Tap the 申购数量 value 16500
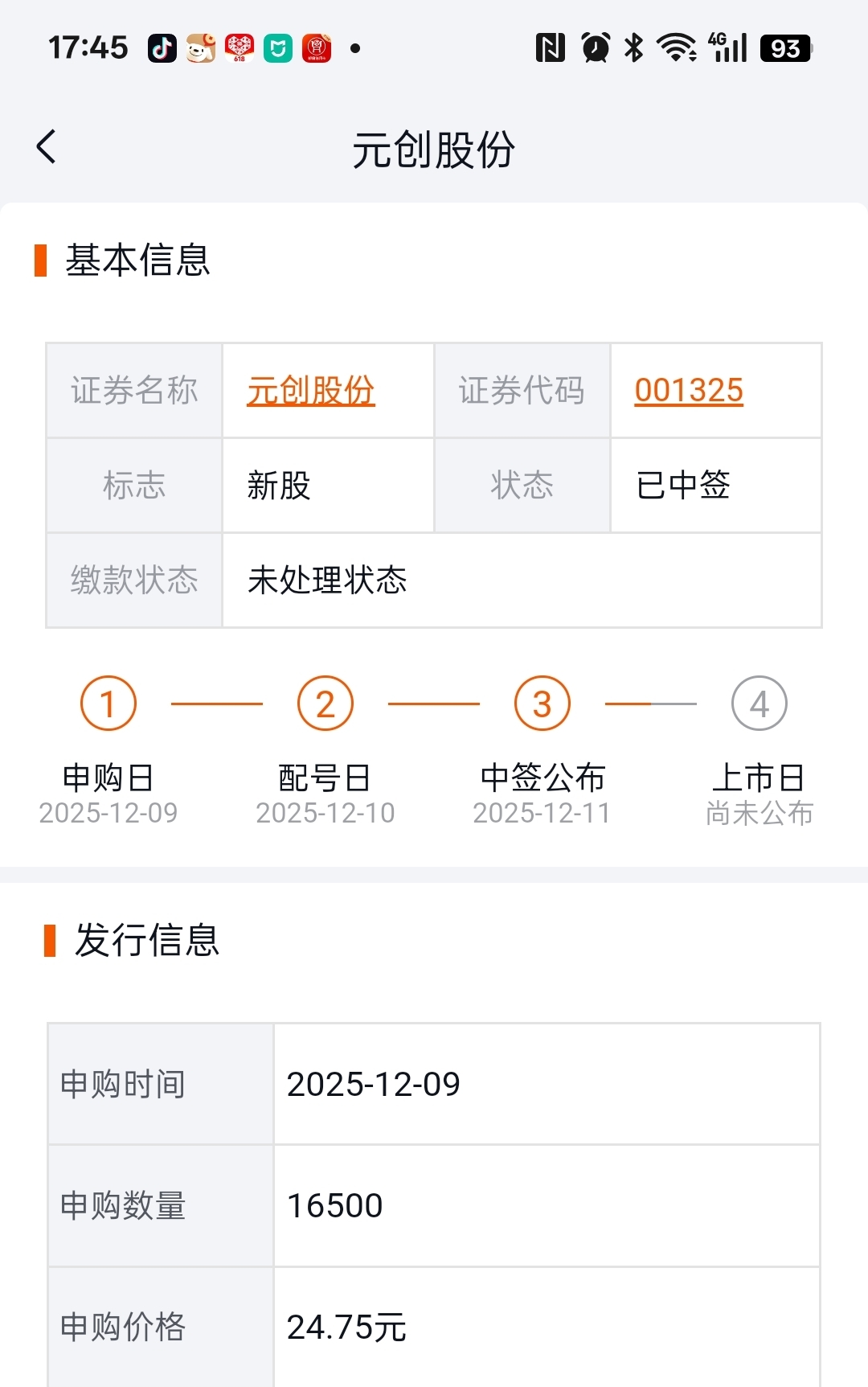 pyautogui.click(x=335, y=1206)
